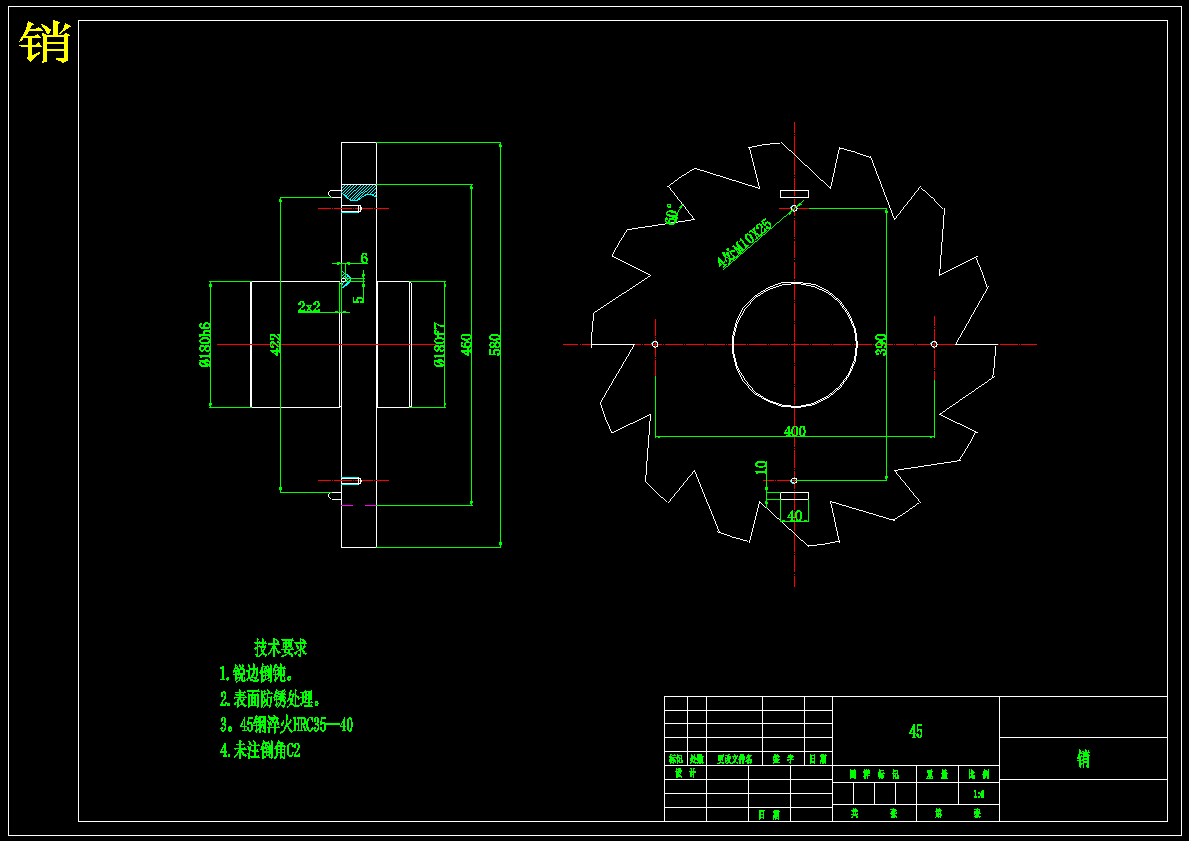Click the 10 keyway dimension
1189x841 pixels.
pyautogui.click(x=761, y=468)
